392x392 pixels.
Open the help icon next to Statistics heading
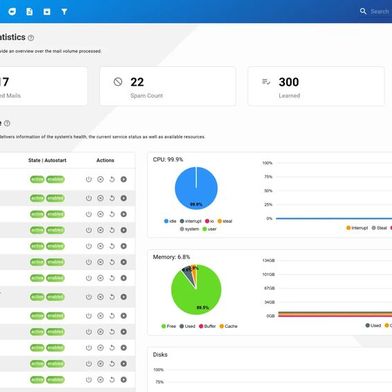(31, 38)
